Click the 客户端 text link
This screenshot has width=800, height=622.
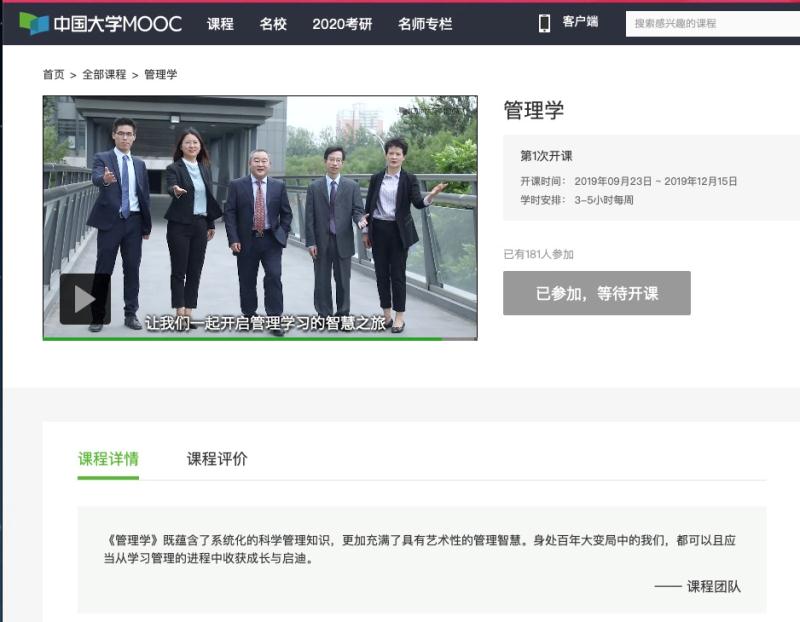tap(580, 22)
